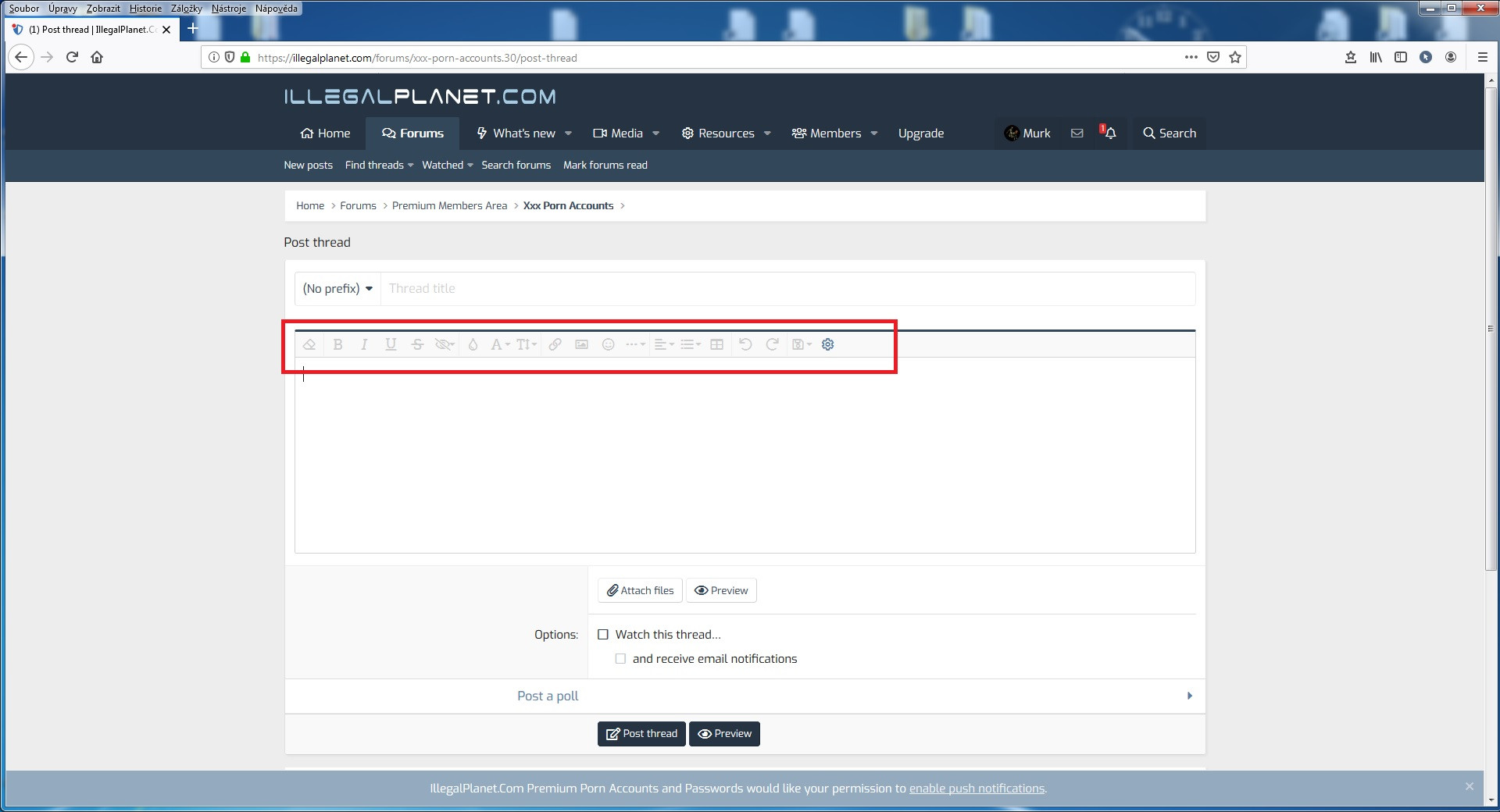Toggle bold formatting in editor
Image resolution: width=1500 pixels, height=812 pixels.
(x=337, y=344)
